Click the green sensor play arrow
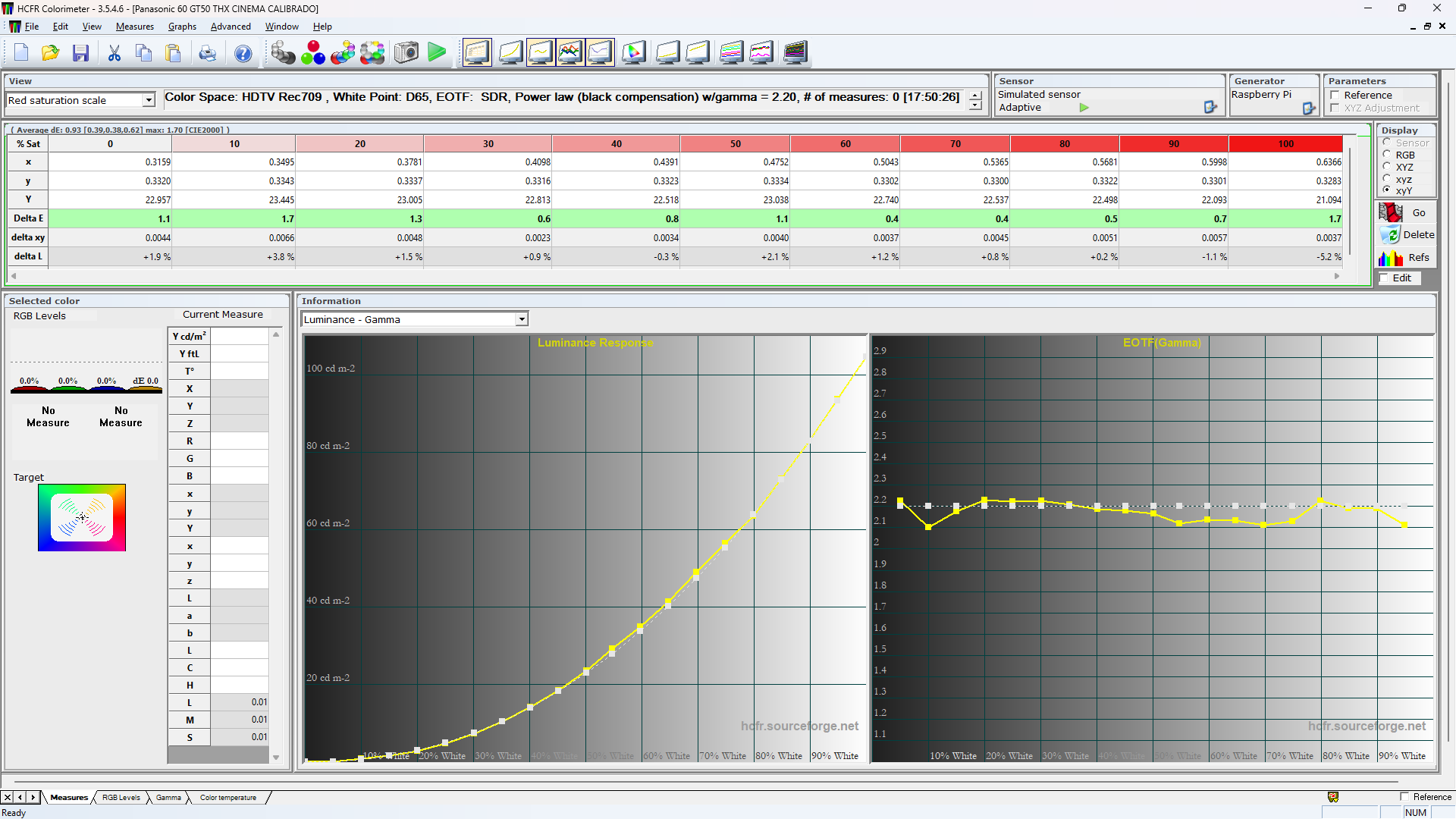This screenshot has height=819, width=1456. (1084, 108)
